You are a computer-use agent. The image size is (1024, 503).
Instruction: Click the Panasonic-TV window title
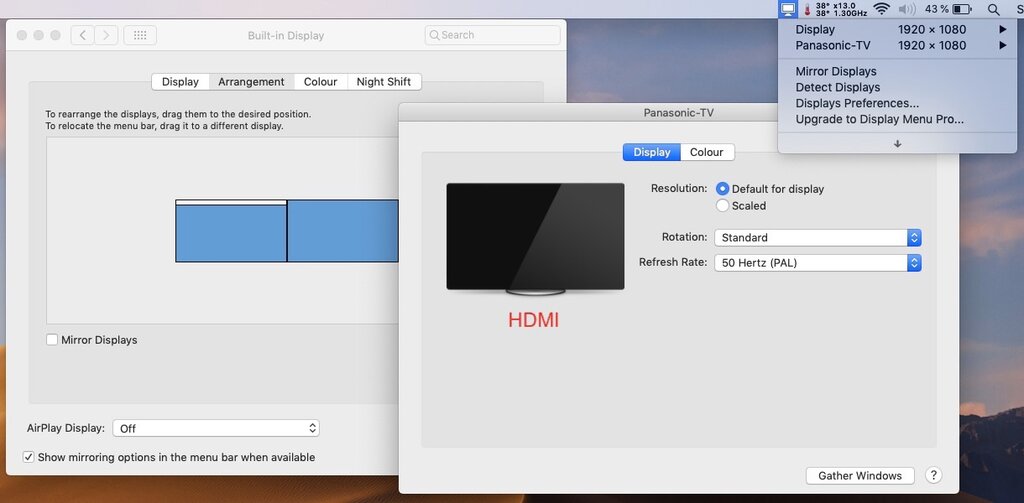point(679,112)
